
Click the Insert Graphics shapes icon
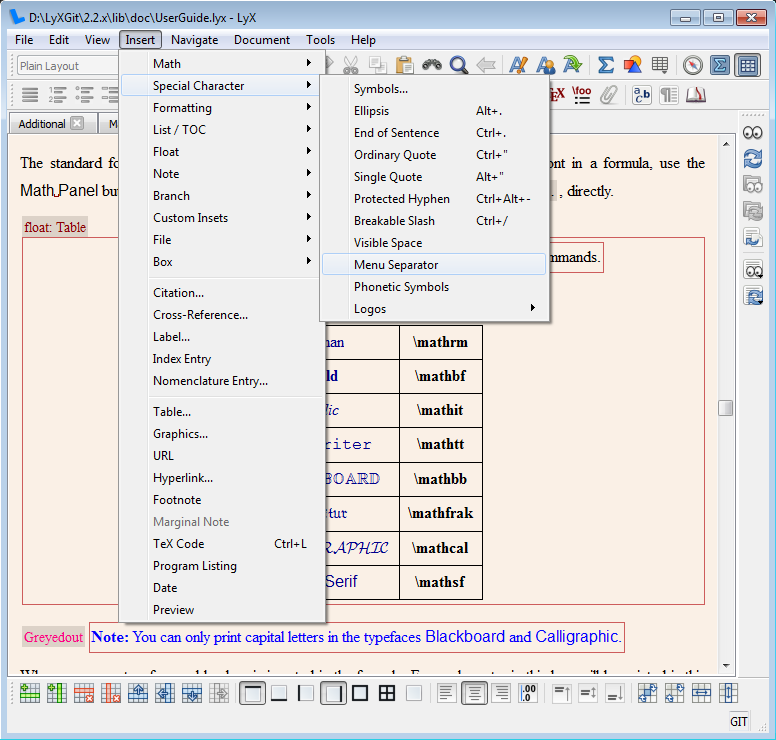633,66
